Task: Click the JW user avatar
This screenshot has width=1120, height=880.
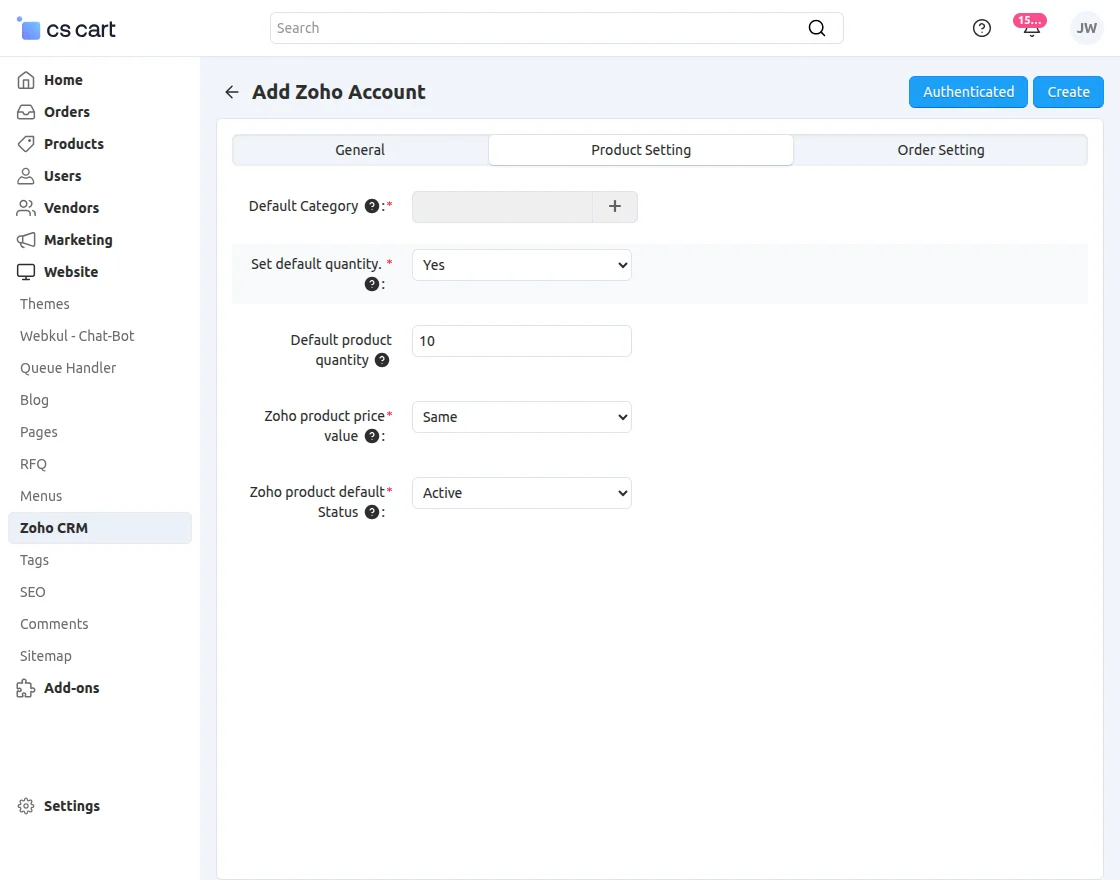Action: pos(1087,28)
